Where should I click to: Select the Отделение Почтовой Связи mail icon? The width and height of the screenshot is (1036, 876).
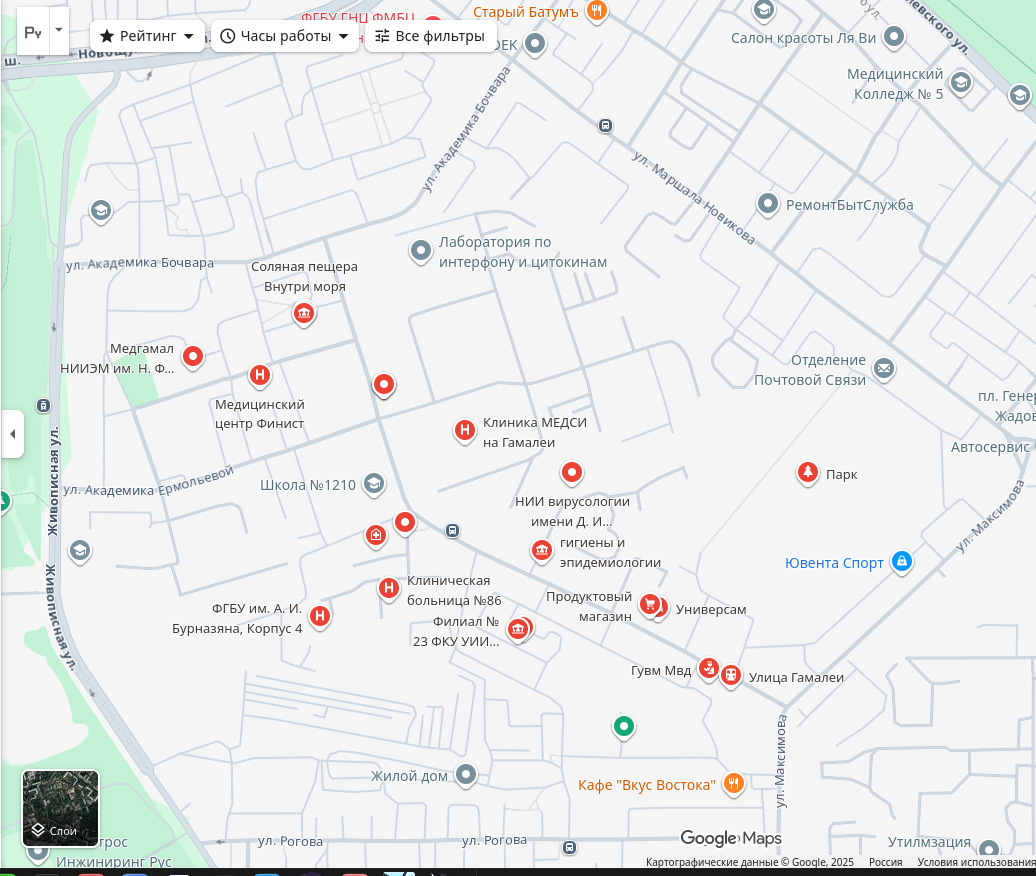click(884, 369)
